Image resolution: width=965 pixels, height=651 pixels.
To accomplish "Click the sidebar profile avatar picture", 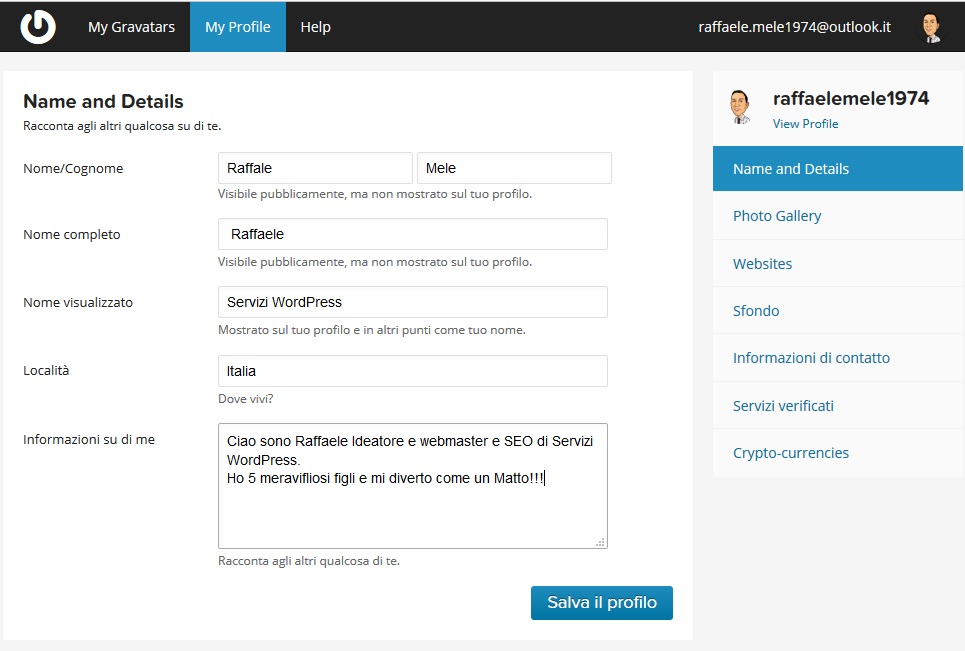I will pyautogui.click(x=740, y=107).
